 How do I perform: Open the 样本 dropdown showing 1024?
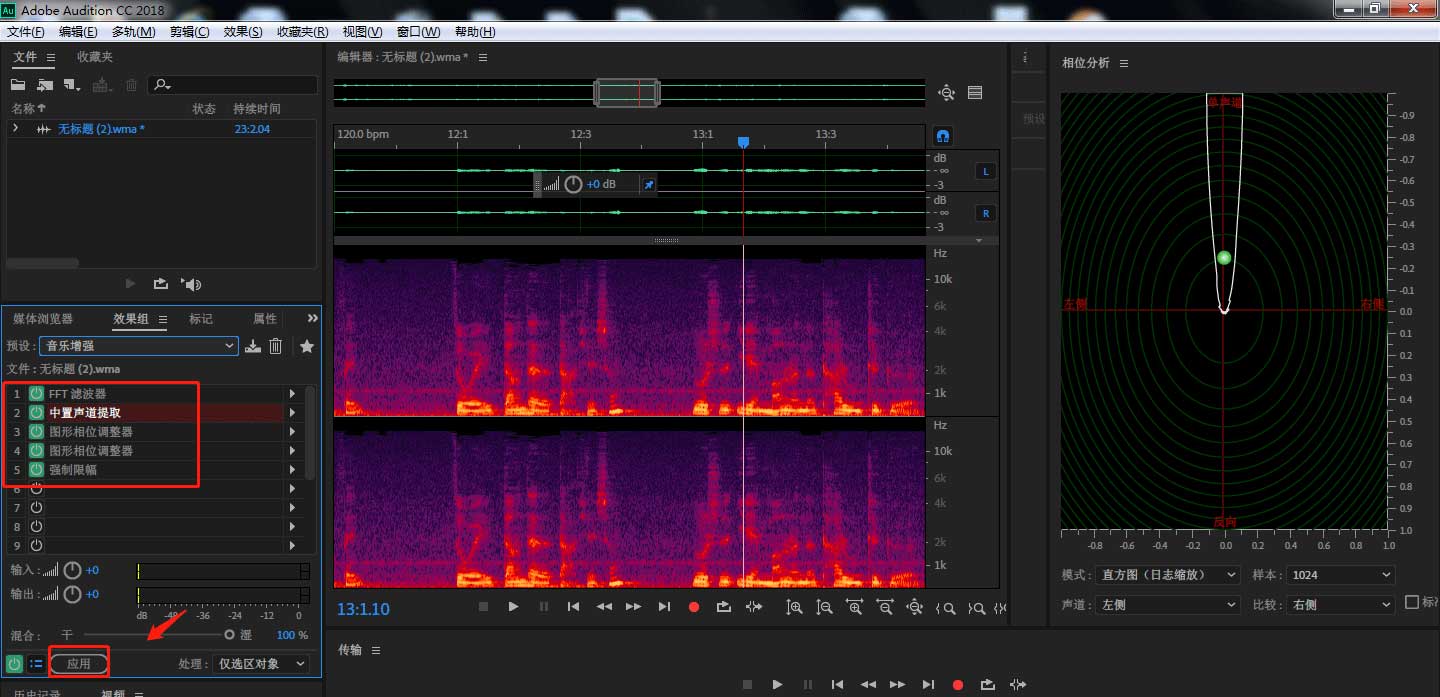(1340, 574)
